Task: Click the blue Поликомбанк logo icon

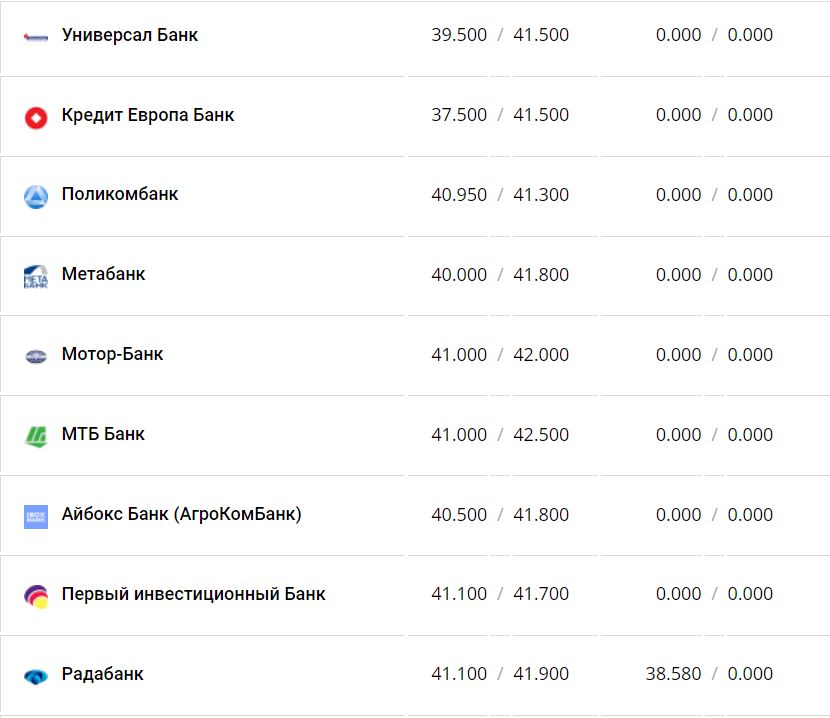Action: [x=36, y=196]
